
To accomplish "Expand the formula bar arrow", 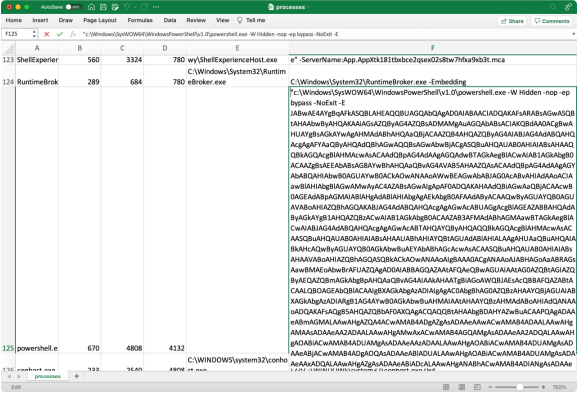I will click(573, 34).
